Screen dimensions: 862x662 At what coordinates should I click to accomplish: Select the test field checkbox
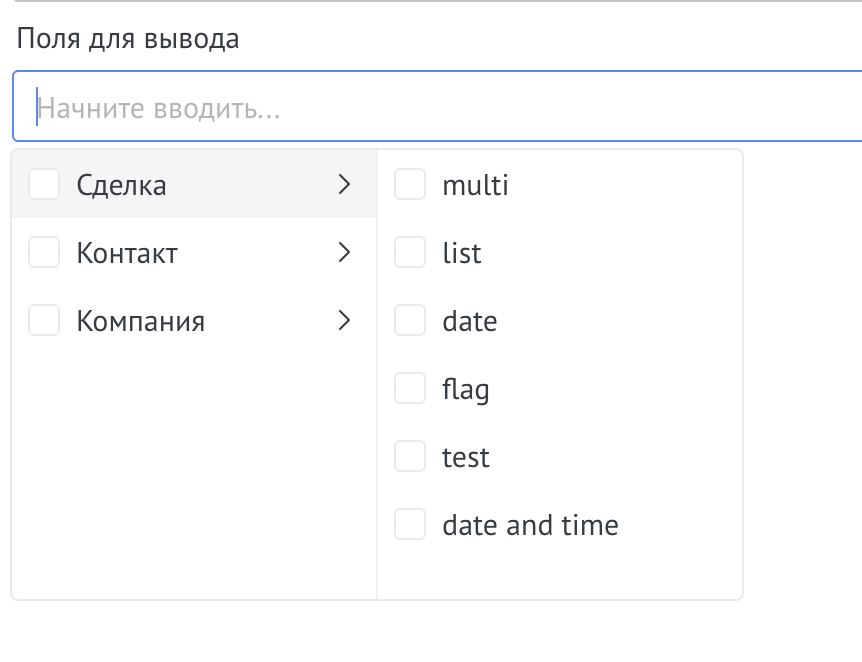(410, 456)
